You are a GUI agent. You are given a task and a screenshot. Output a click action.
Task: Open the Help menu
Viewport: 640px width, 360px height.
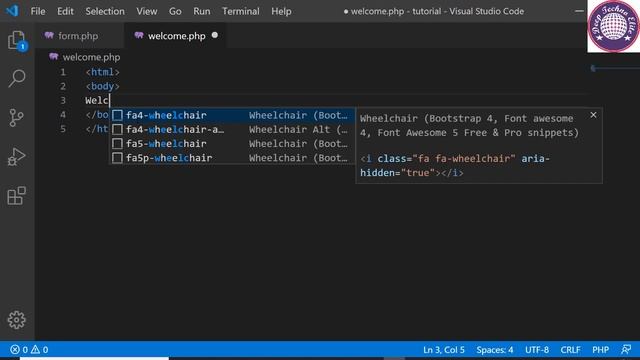tap(281, 11)
